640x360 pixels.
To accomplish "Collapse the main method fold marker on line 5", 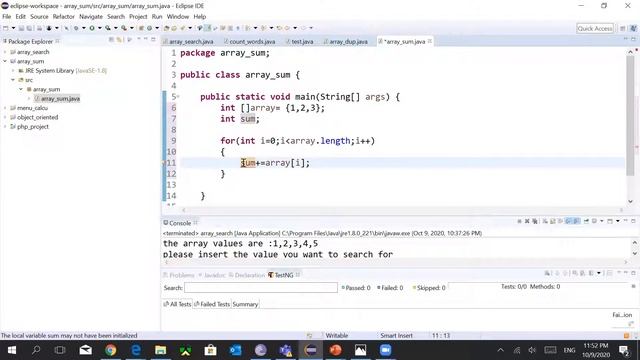I will tap(178, 97).
